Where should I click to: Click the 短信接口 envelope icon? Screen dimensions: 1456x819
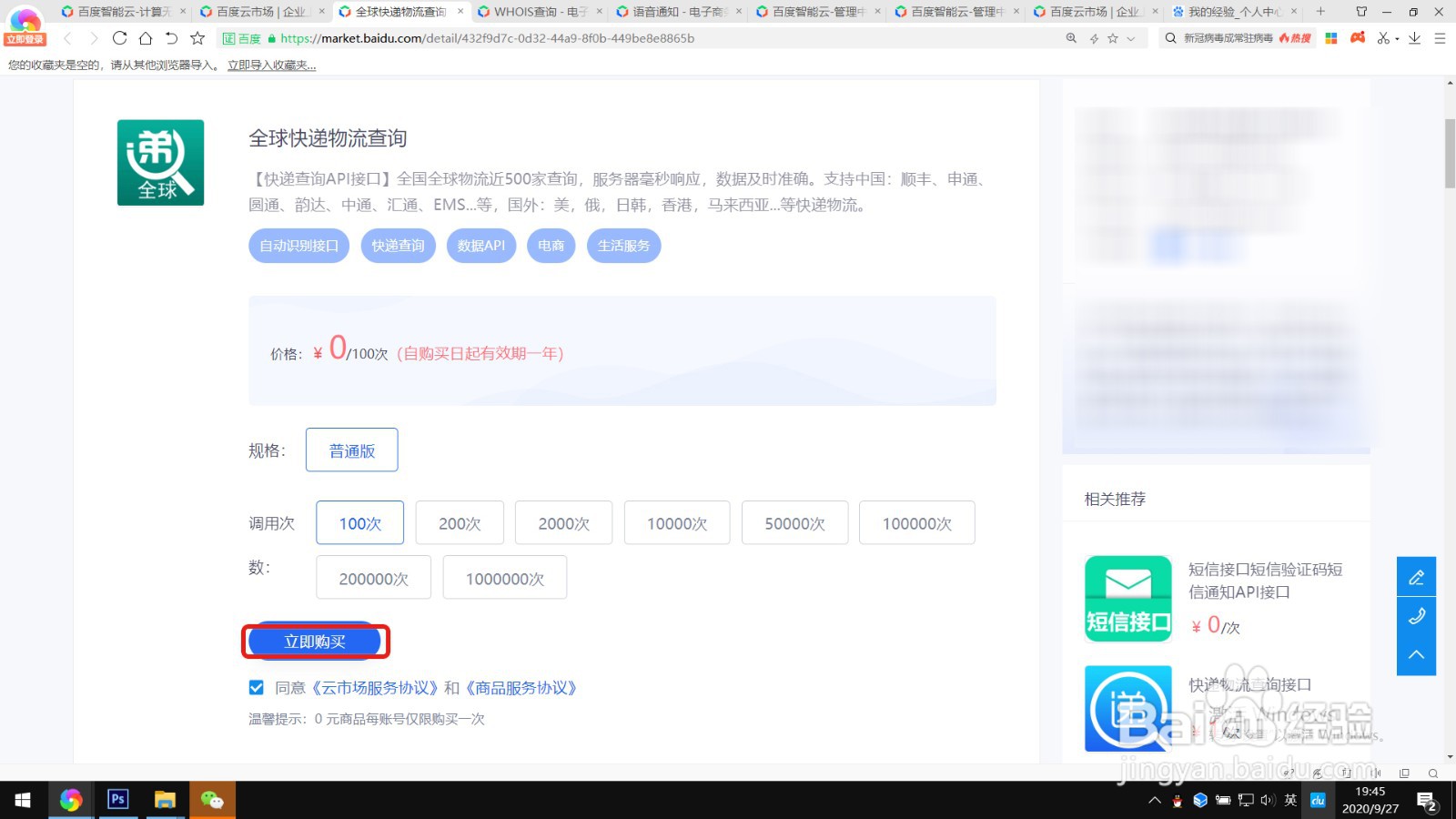pos(1127,598)
